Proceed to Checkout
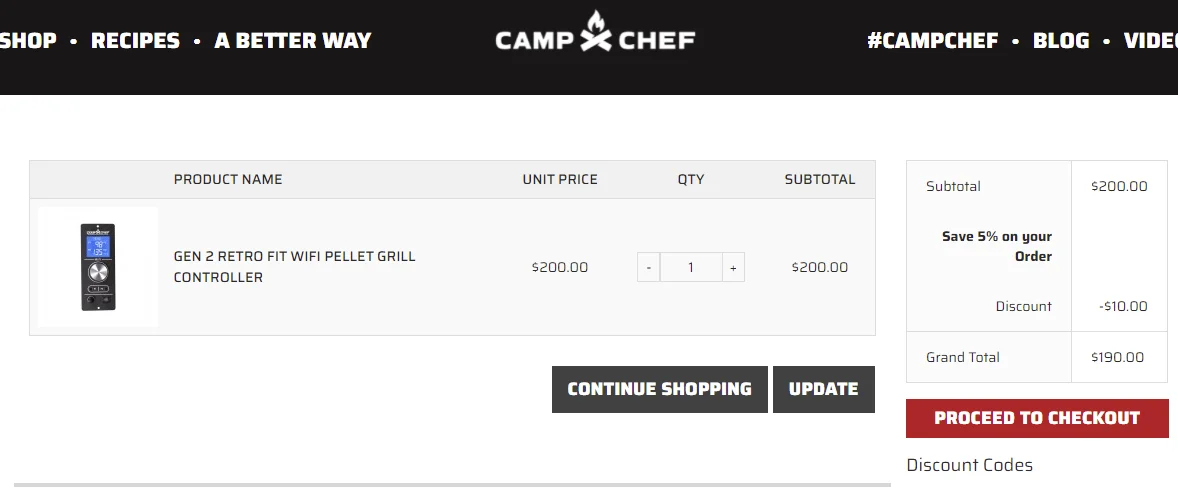 click(1037, 418)
